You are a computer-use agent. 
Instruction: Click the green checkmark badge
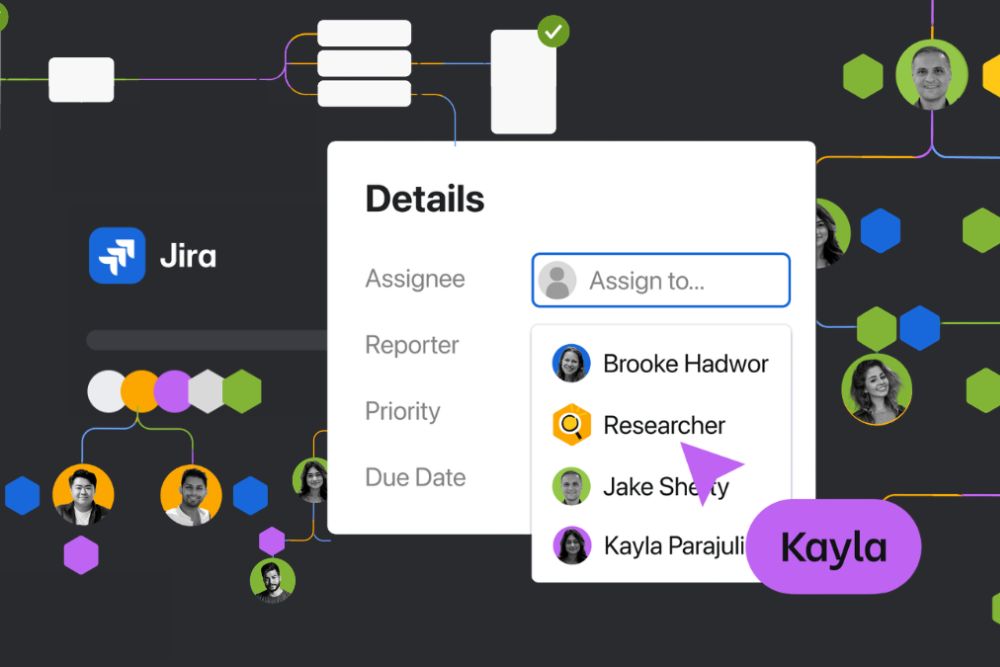pos(553,31)
